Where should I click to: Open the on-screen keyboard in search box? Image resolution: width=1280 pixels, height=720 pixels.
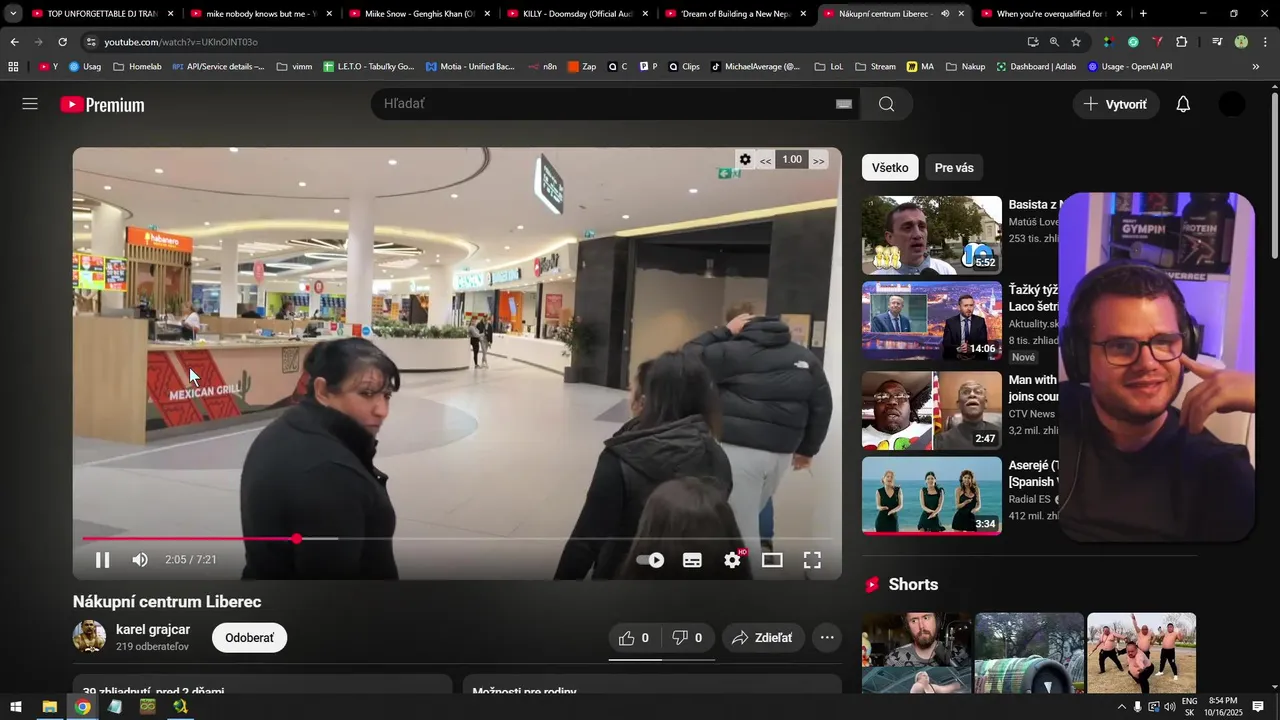pos(844,104)
